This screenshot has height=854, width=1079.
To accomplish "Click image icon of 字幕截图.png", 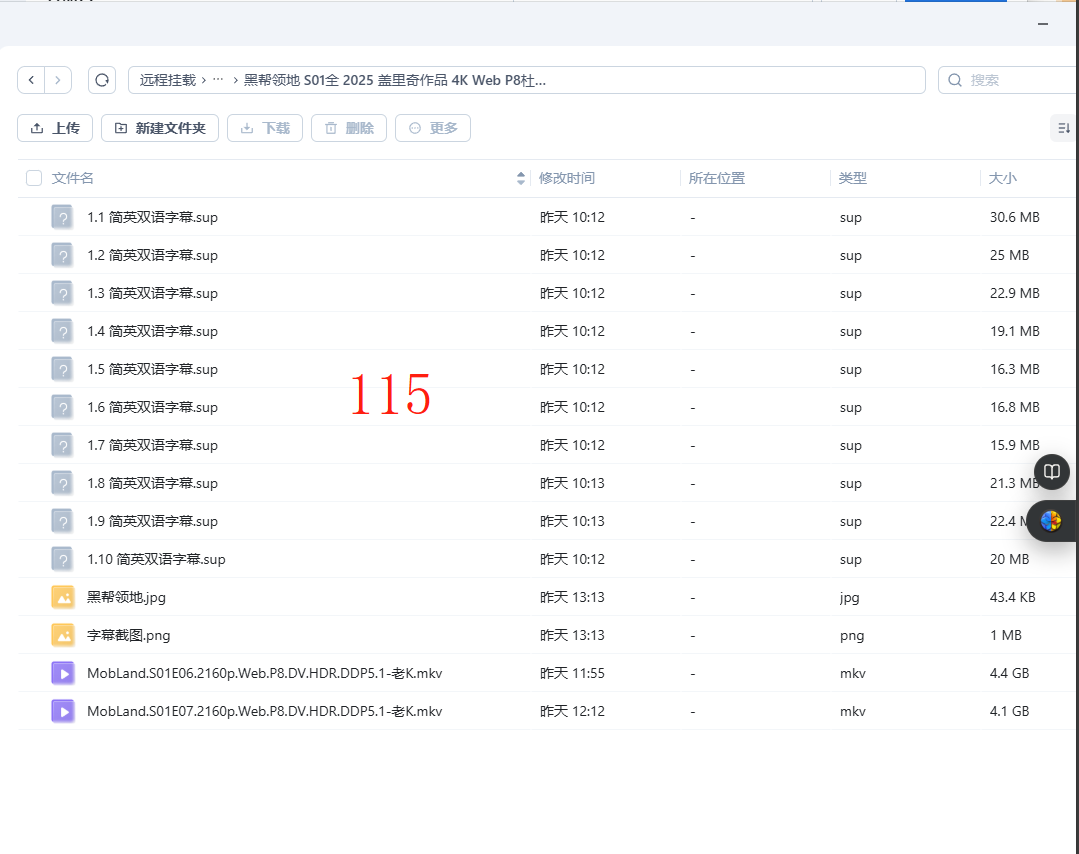I will (x=63, y=635).
